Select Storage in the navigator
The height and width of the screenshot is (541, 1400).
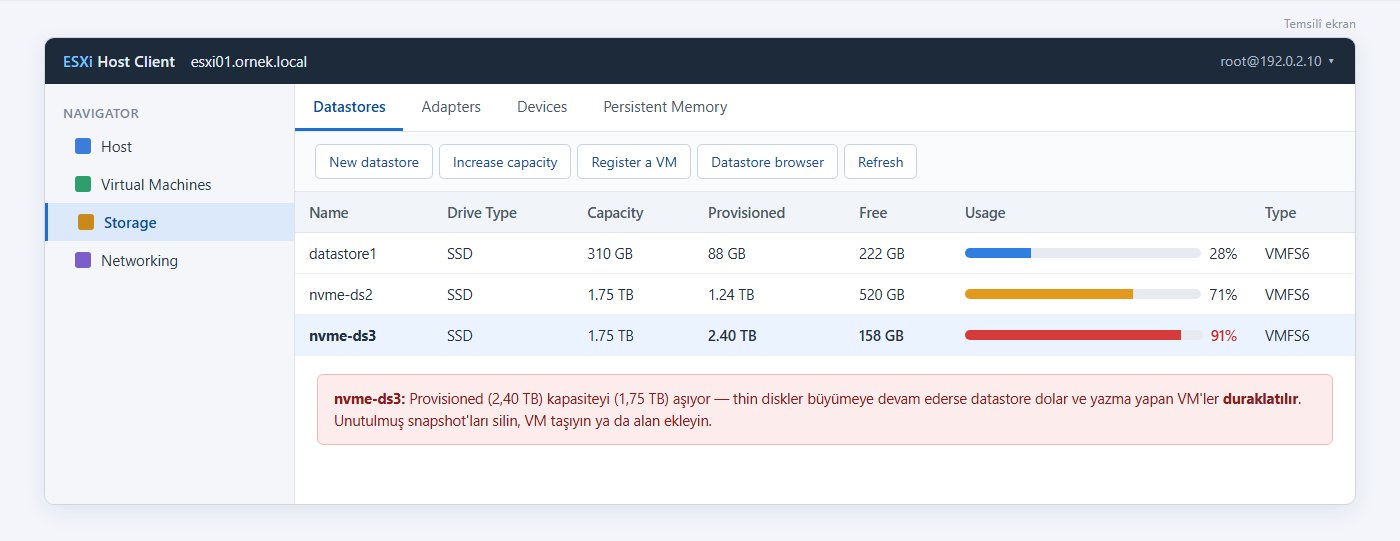(170, 223)
